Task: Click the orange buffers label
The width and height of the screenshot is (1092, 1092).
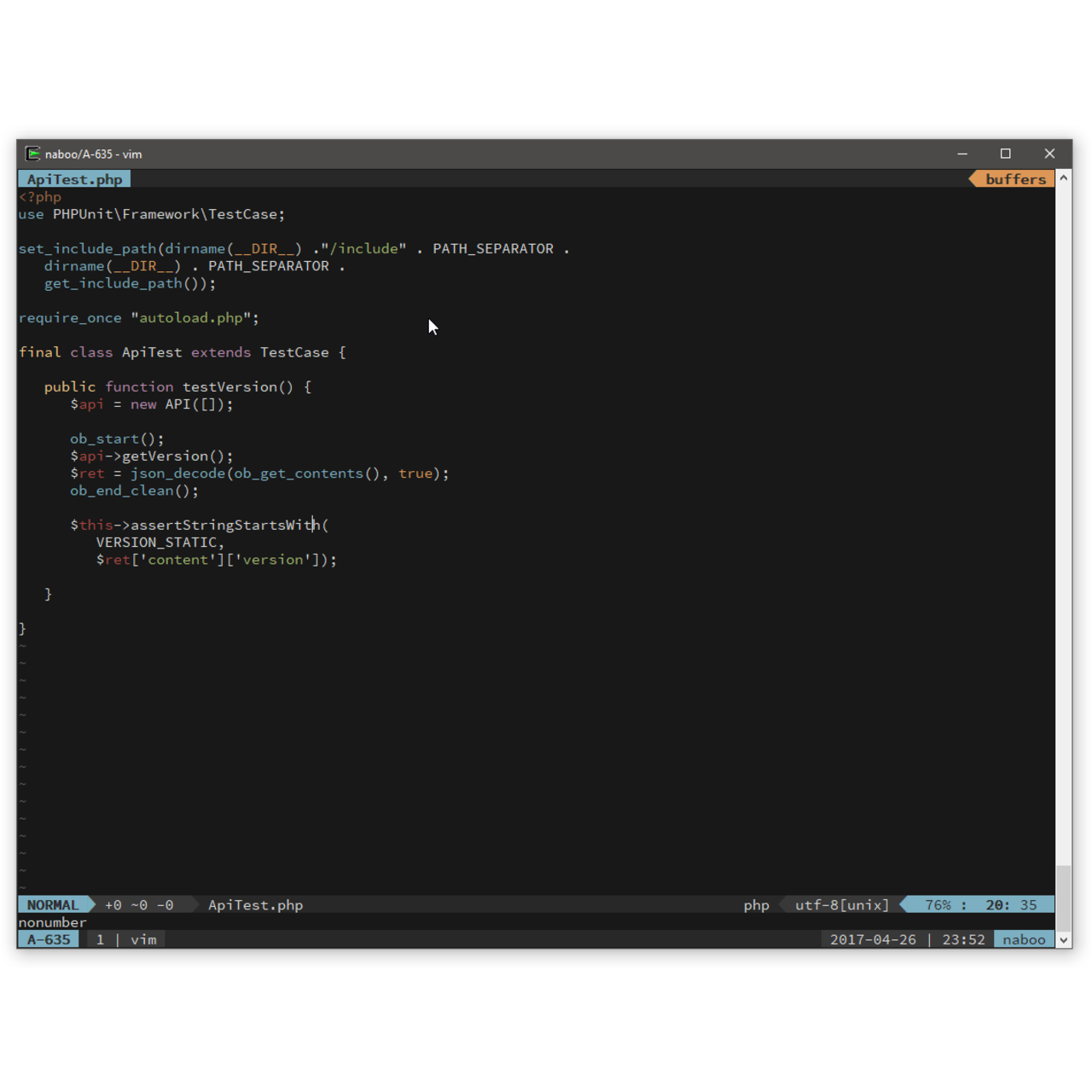Action: coord(1014,179)
